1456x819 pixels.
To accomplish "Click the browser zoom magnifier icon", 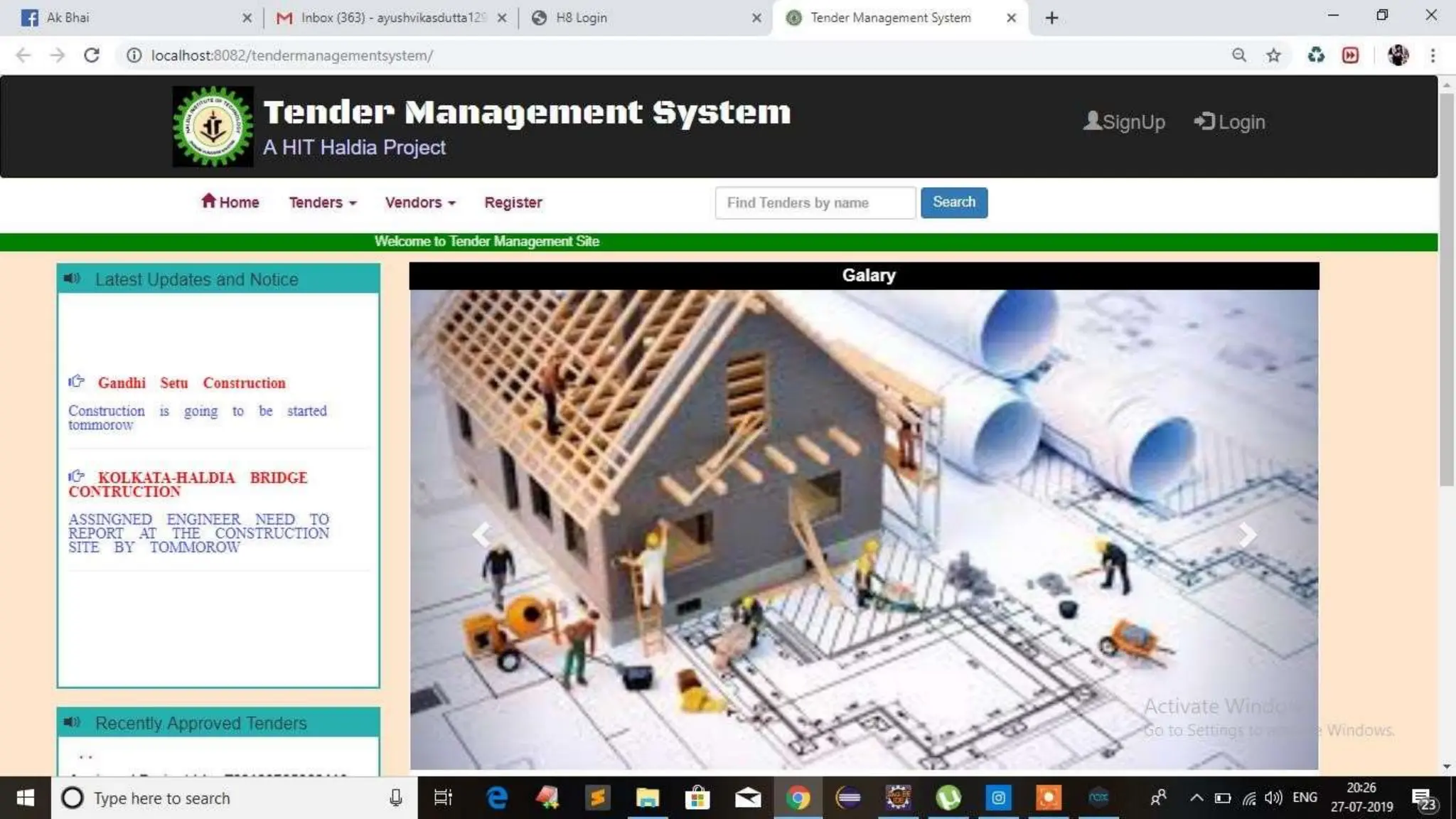I will click(x=1238, y=55).
